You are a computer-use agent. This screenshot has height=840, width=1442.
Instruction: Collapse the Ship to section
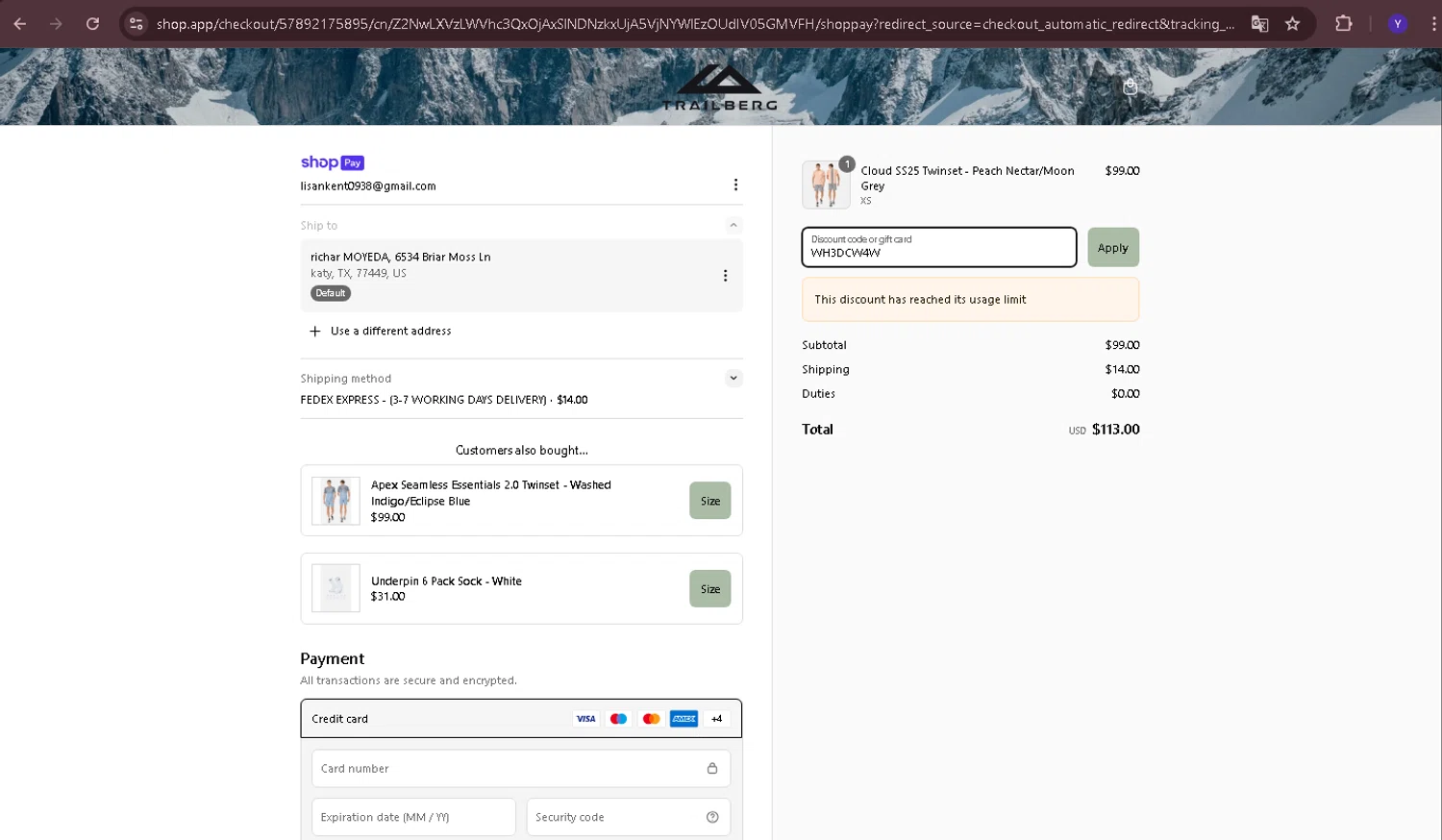click(733, 225)
